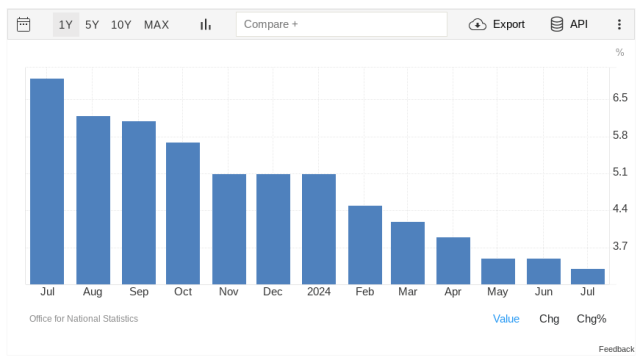Click the Compare + input field

pyautogui.click(x=342, y=24)
